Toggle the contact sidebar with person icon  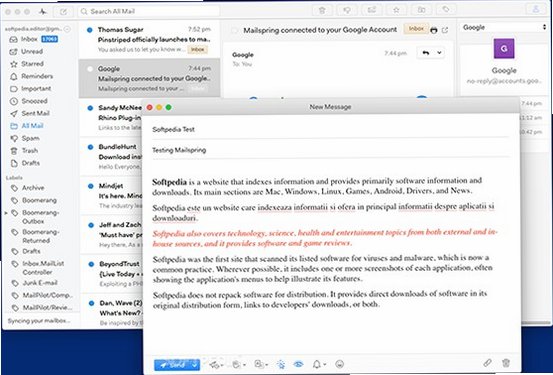click(536, 9)
